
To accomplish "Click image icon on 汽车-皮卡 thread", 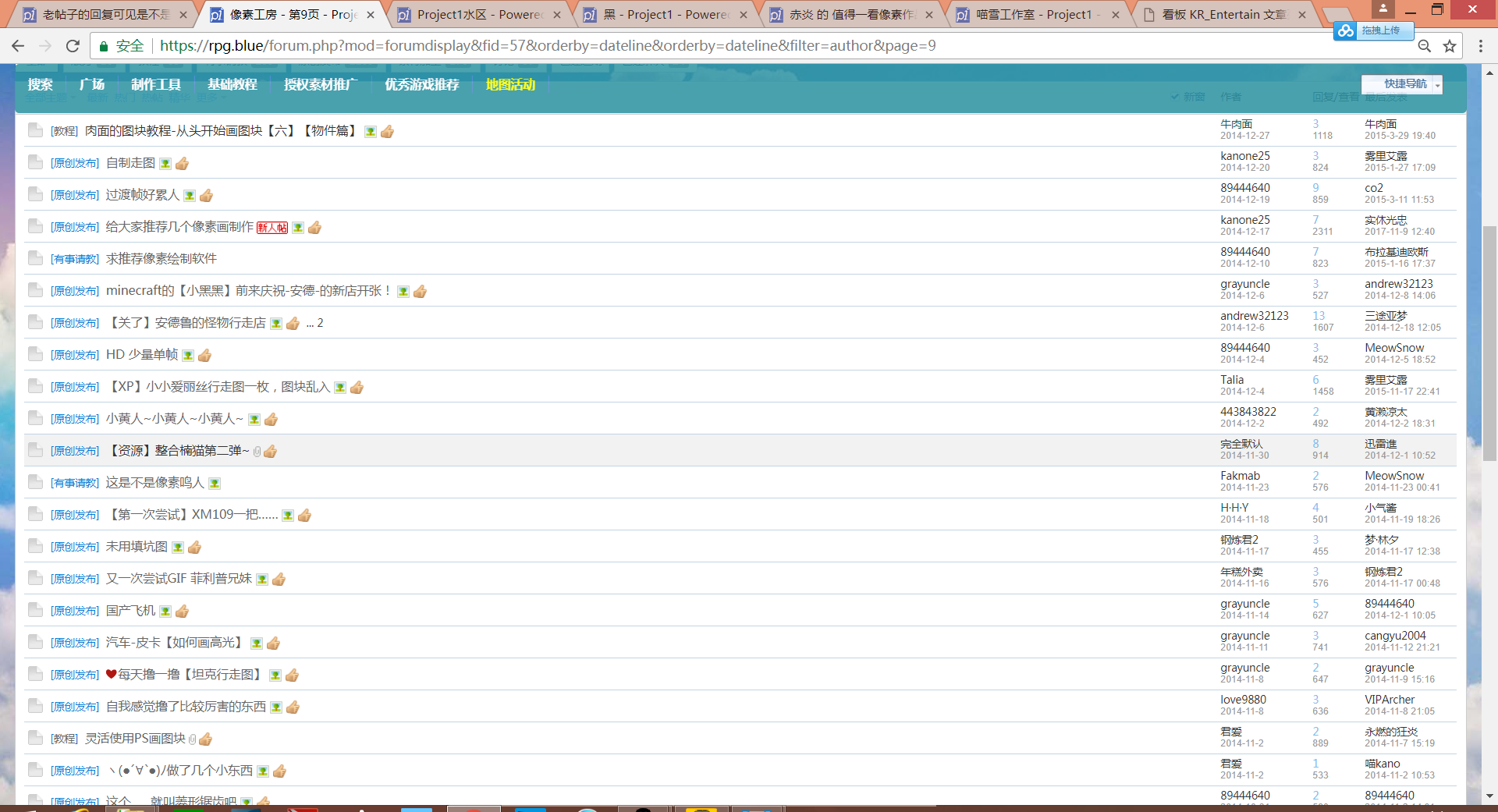I will [257, 643].
